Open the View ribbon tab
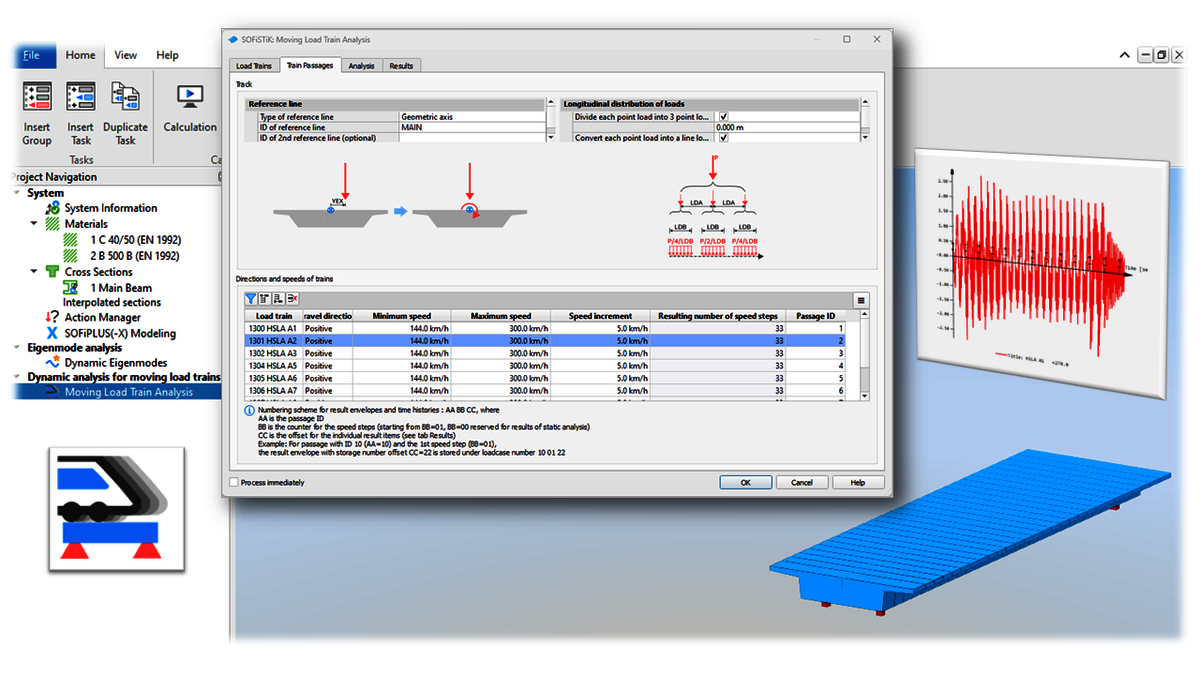The height and width of the screenshot is (675, 1200). pyautogui.click(x=125, y=55)
